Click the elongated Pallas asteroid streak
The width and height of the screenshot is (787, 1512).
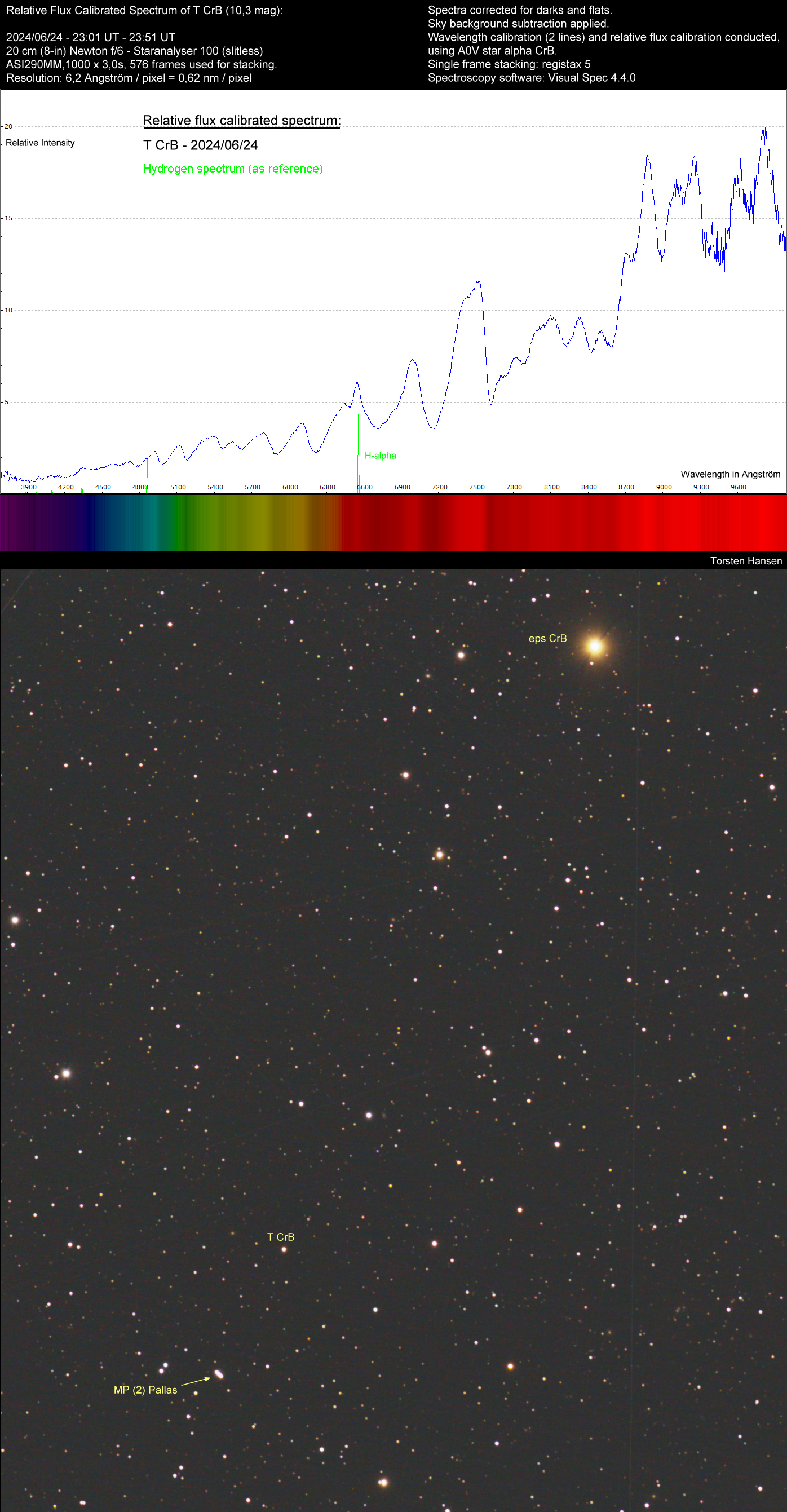(x=218, y=1374)
